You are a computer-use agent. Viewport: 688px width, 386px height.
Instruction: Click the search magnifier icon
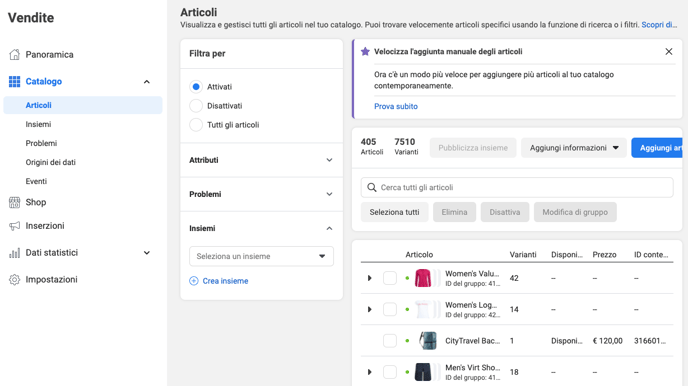point(372,187)
